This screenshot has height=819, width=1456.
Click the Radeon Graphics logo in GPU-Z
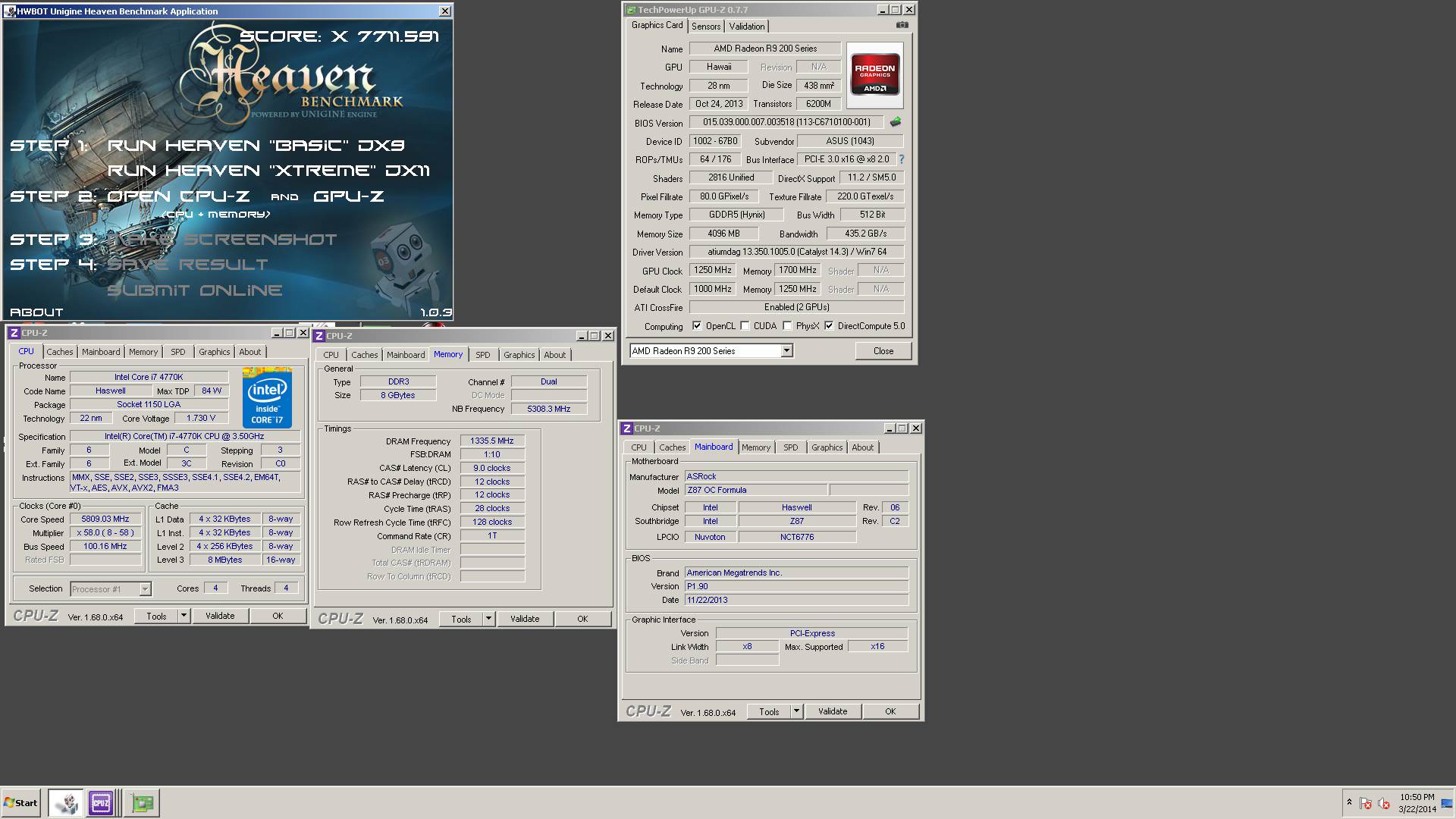click(874, 74)
